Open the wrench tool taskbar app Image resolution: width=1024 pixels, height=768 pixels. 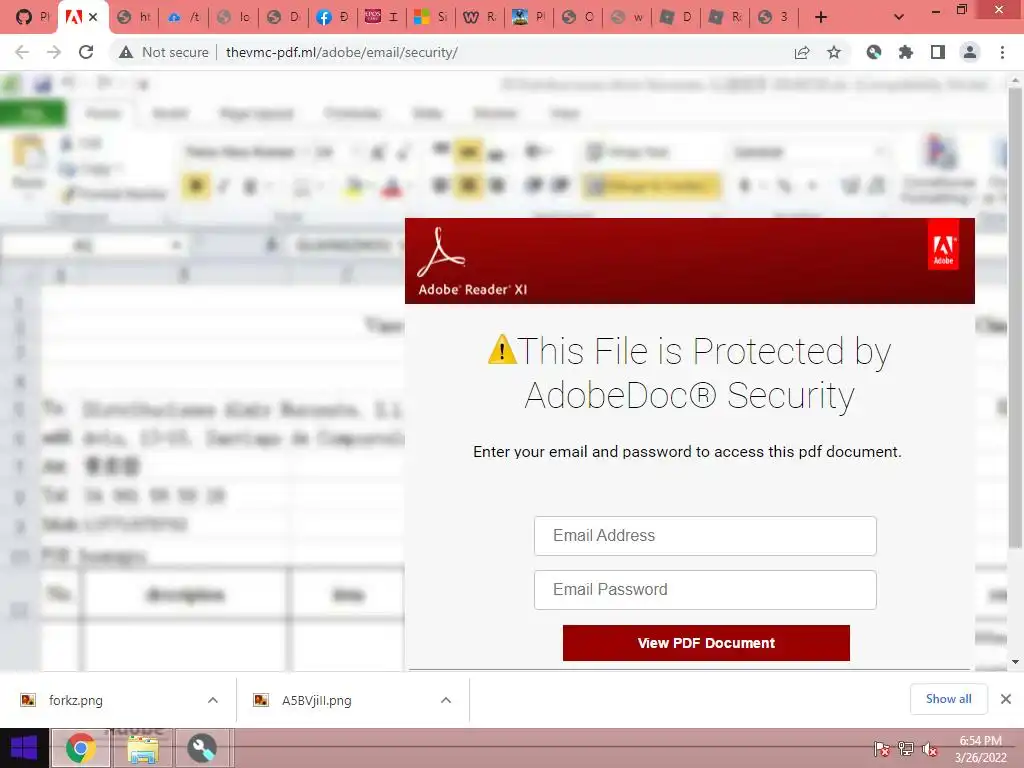(202, 748)
